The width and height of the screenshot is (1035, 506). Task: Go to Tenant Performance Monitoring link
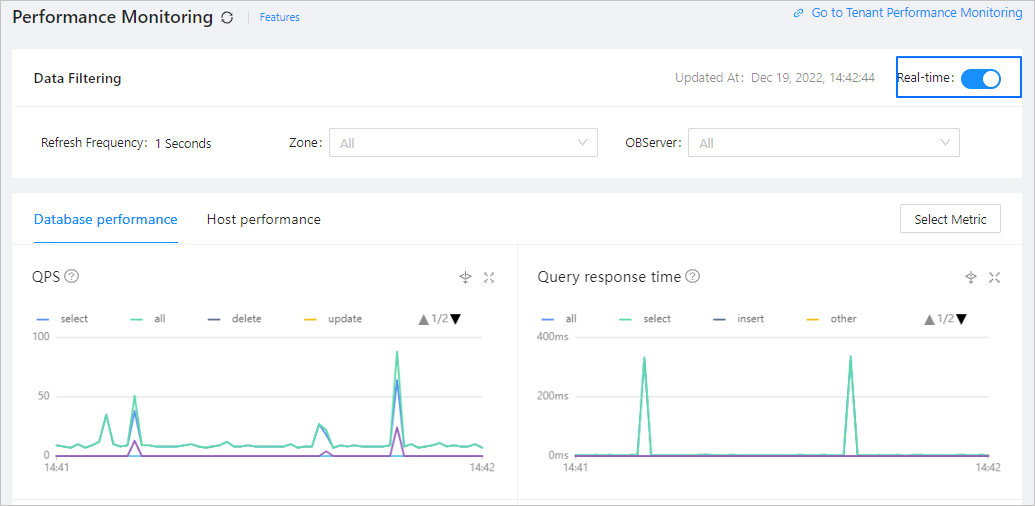(917, 13)
